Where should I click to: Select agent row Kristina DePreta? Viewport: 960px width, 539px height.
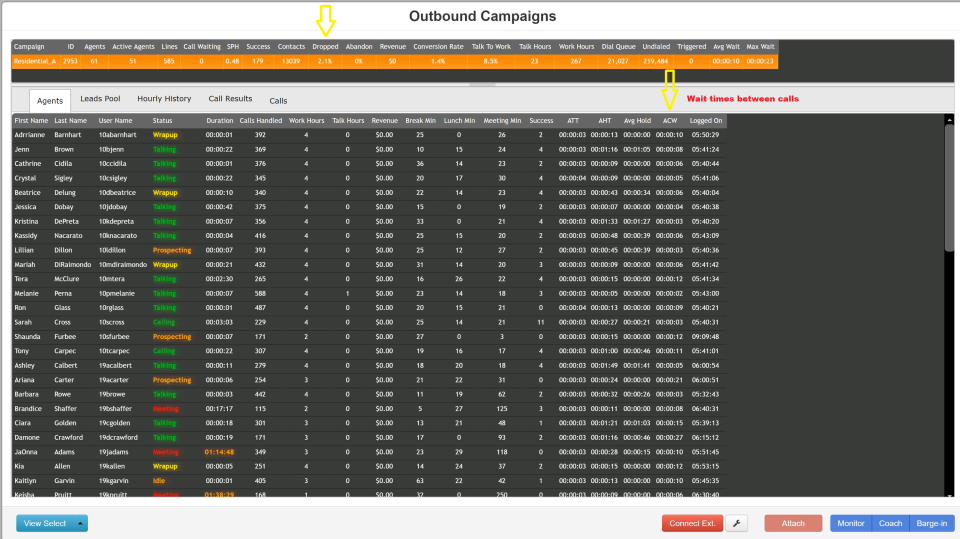tap(369, 221)
